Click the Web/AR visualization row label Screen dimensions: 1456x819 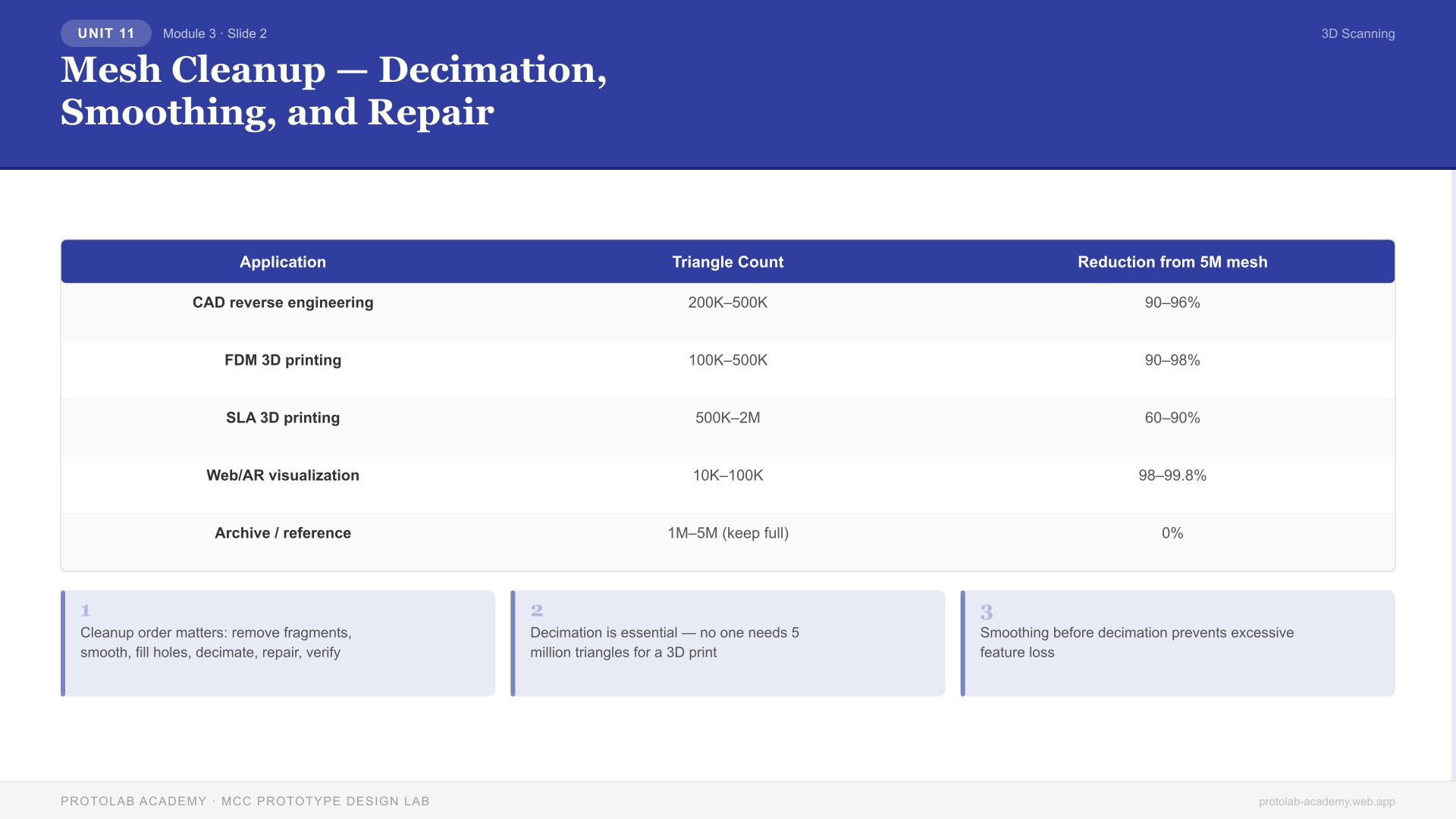point(283,475)
